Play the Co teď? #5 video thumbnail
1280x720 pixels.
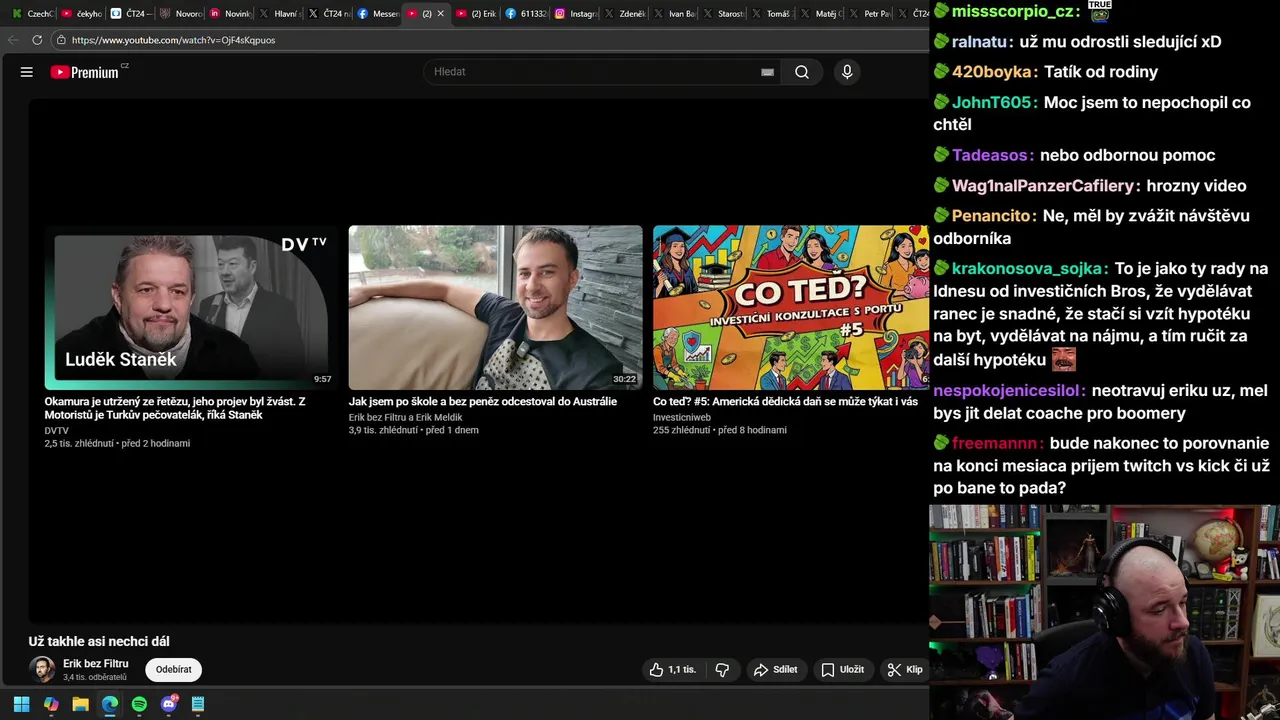point(791,308)
